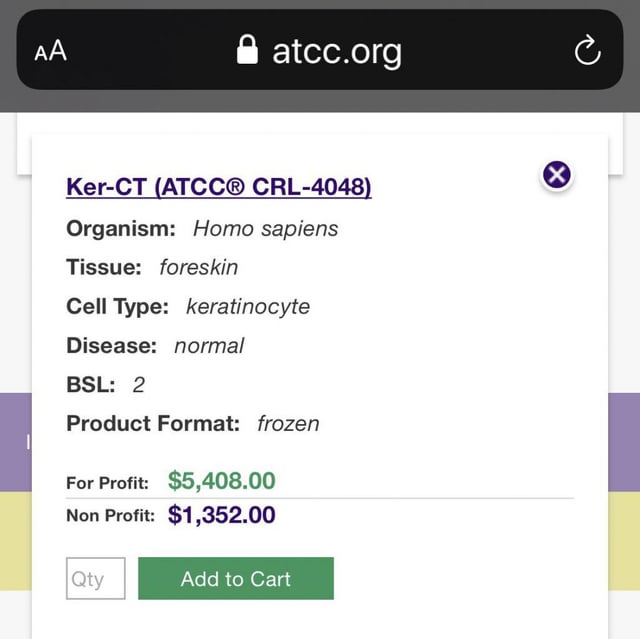Screen dimensions: 640x639
Task: Tap the atcc.org address text
Action: click(x=337, y=50)
